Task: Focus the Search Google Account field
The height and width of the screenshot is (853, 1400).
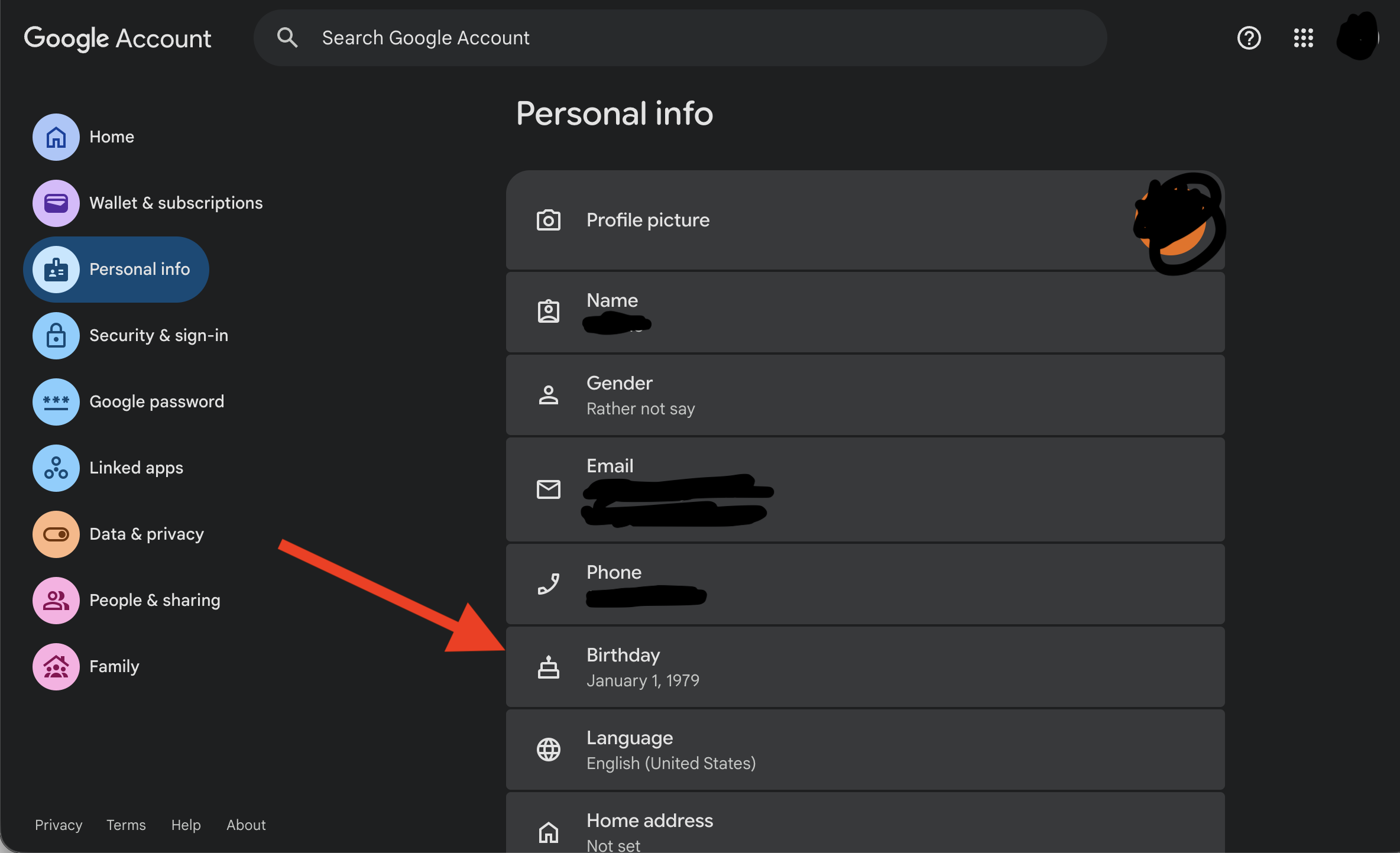Action: point(680,38)
